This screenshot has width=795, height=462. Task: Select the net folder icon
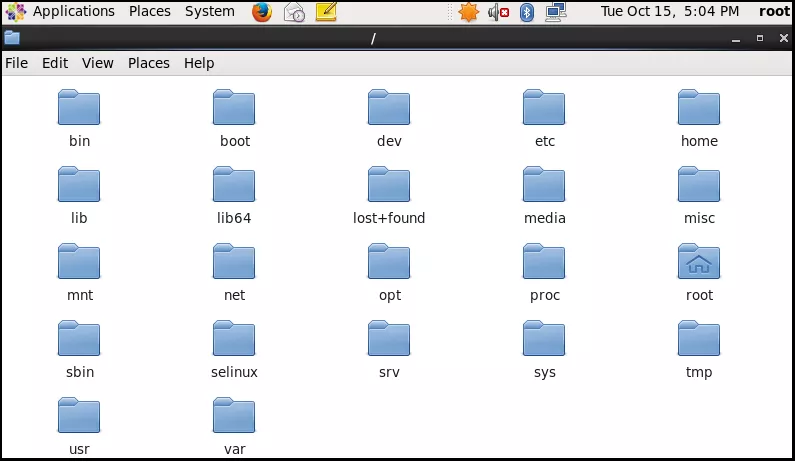pyautogui.click(x=234, y=261)
